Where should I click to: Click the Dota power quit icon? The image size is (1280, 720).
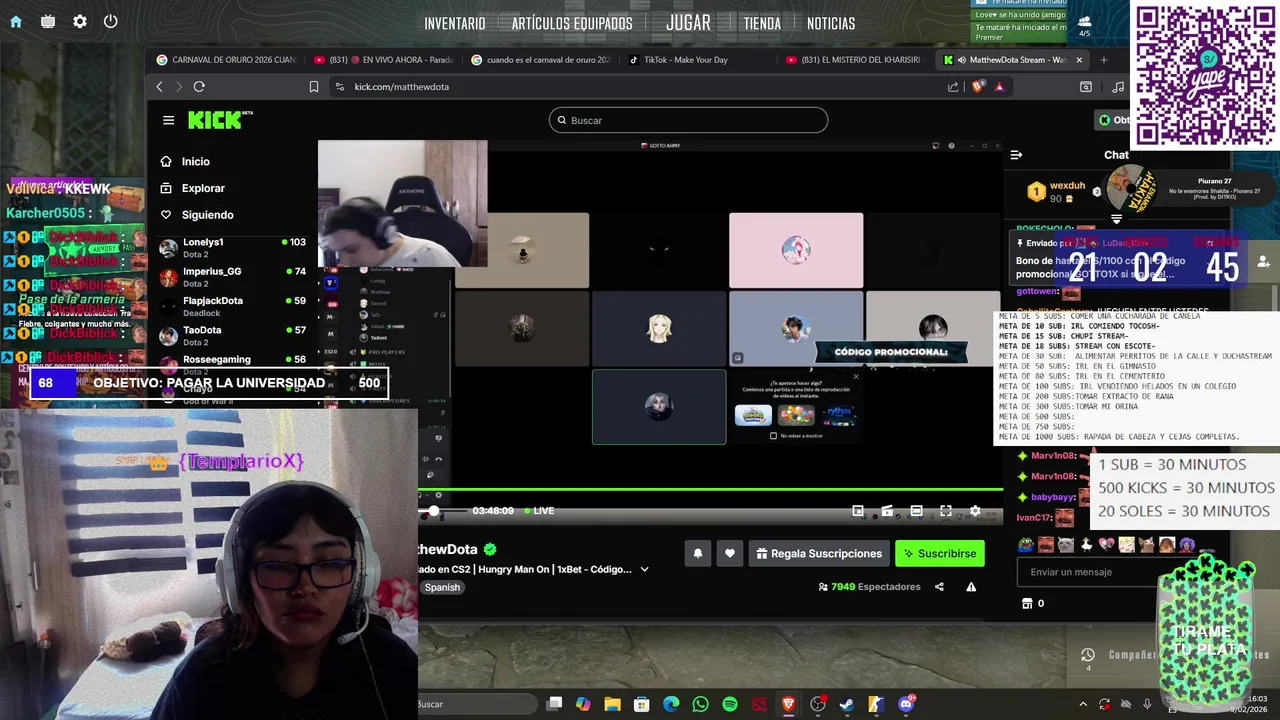point(110,21)
